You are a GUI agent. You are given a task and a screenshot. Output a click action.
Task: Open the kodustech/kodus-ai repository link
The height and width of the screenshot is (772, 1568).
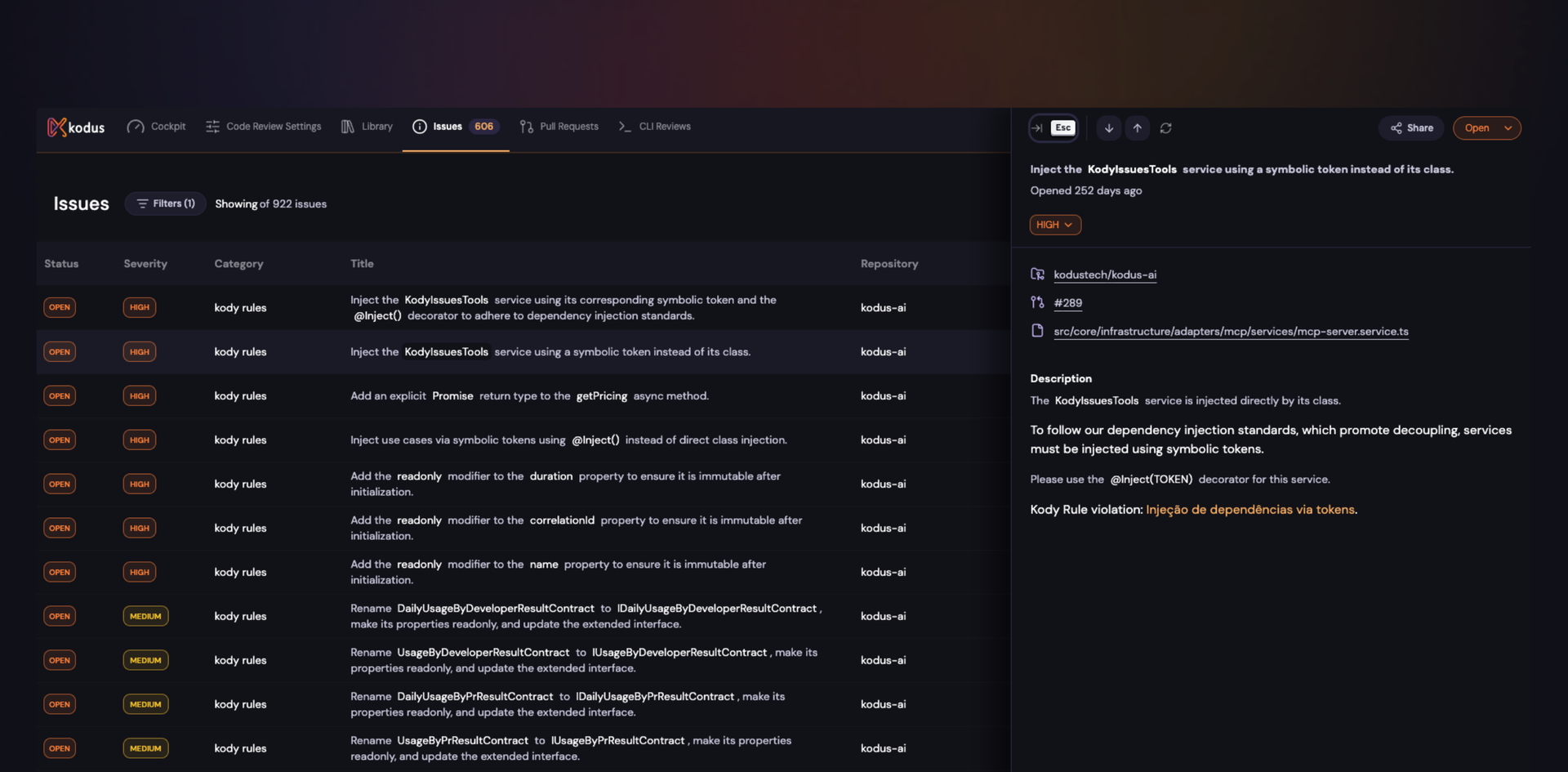click(1105, 274)
